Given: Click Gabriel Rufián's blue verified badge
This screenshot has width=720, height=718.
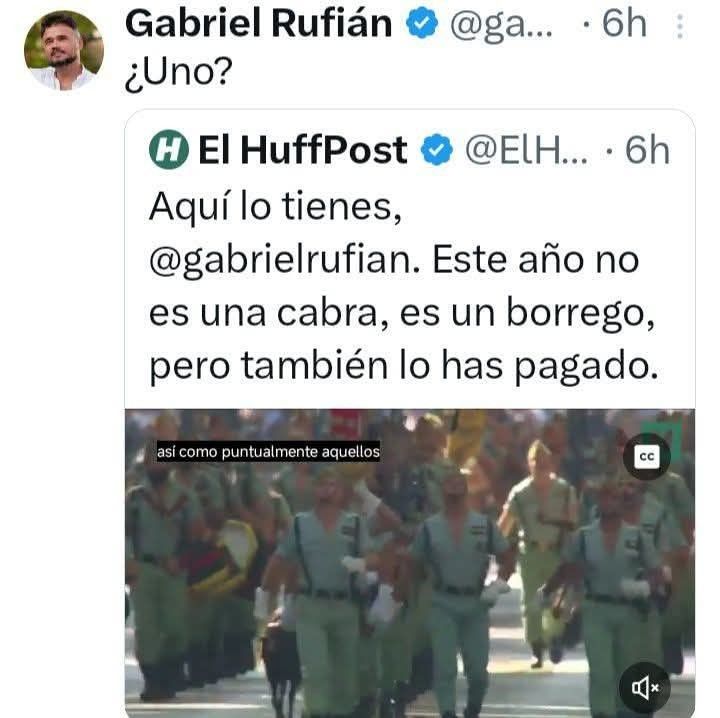Looking at the screenshot, I should (422, 24).
